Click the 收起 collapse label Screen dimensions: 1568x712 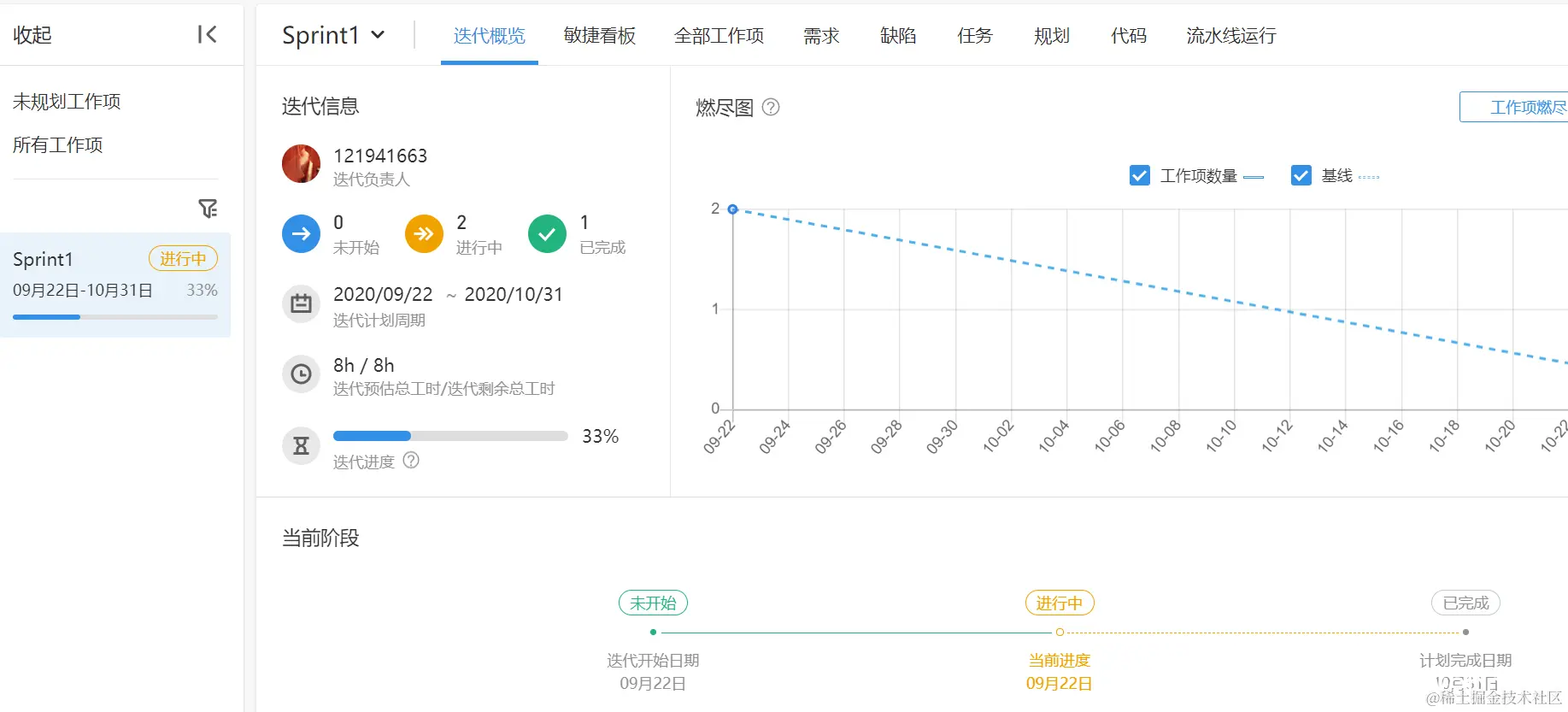32,34
